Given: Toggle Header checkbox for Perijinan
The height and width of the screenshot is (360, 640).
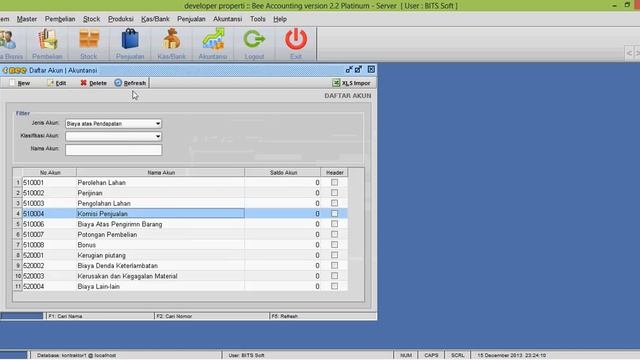Looking at the screenshot, I should coord(334,193).
